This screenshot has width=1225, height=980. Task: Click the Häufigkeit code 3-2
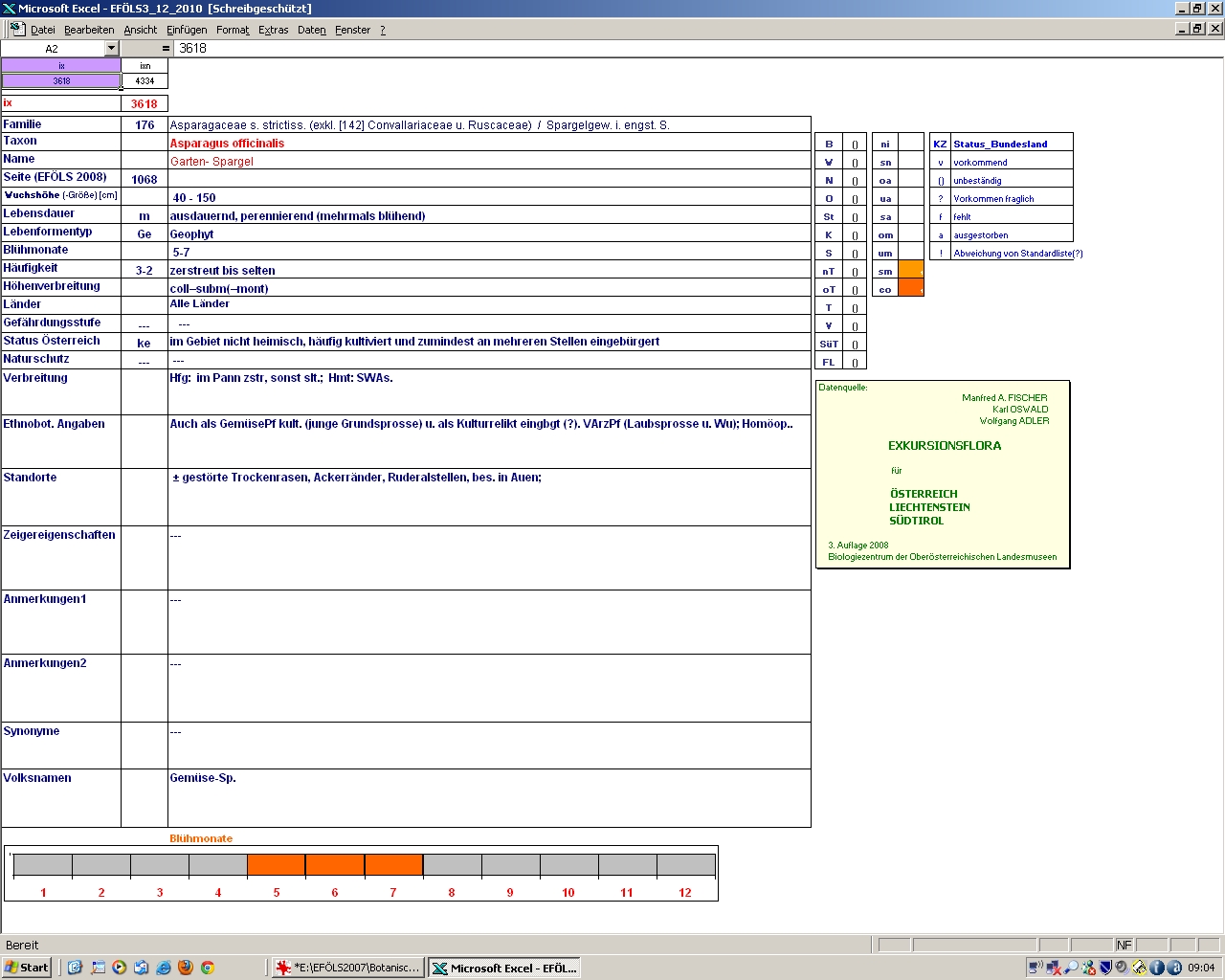coord(145,271)
